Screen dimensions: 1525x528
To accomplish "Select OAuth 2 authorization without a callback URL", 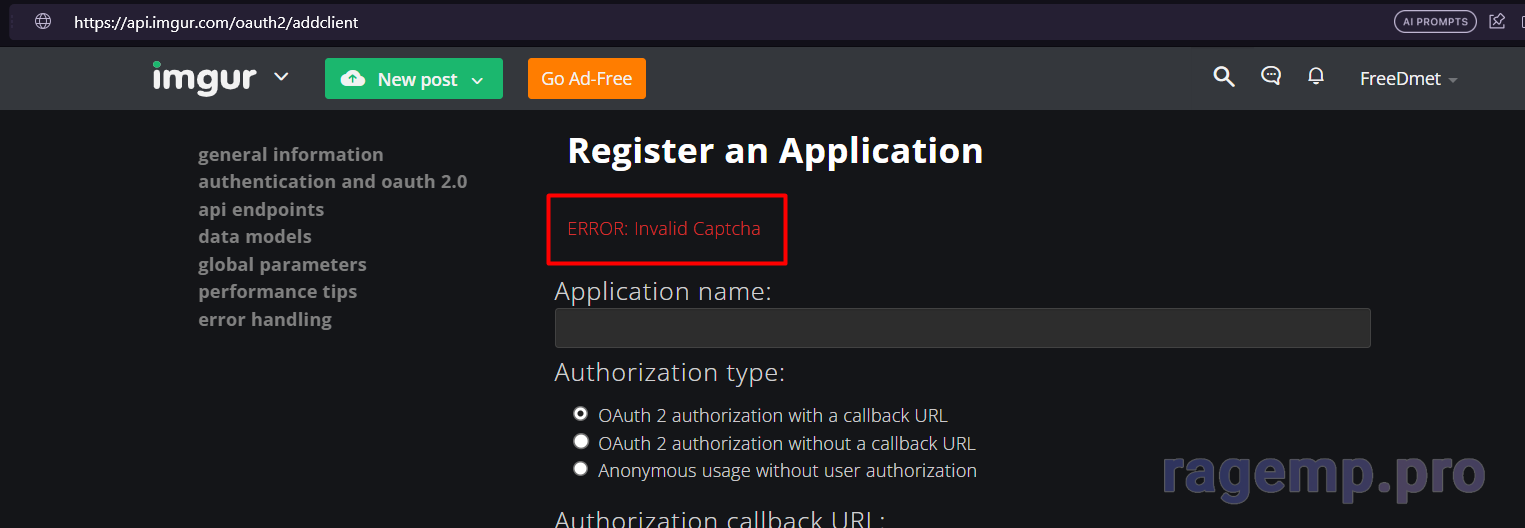I will [580, 441].
